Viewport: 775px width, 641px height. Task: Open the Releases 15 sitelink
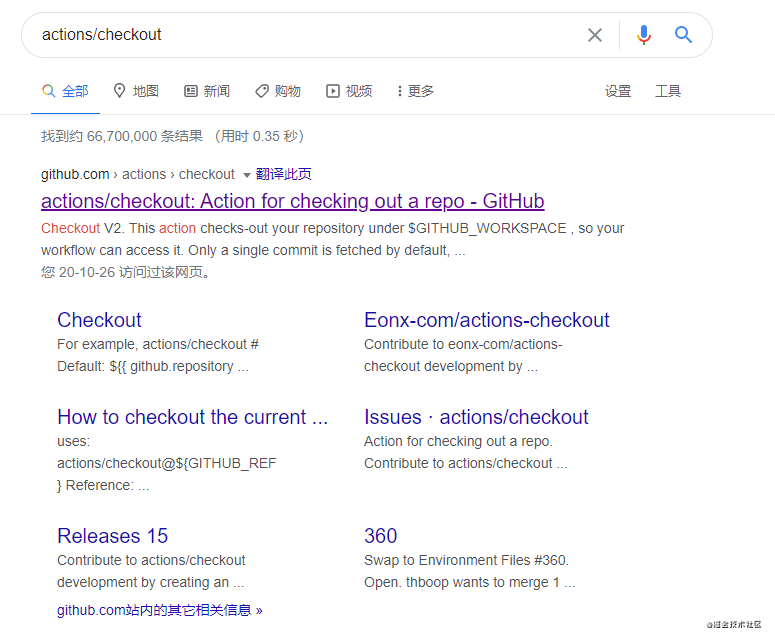pos(113,536)
